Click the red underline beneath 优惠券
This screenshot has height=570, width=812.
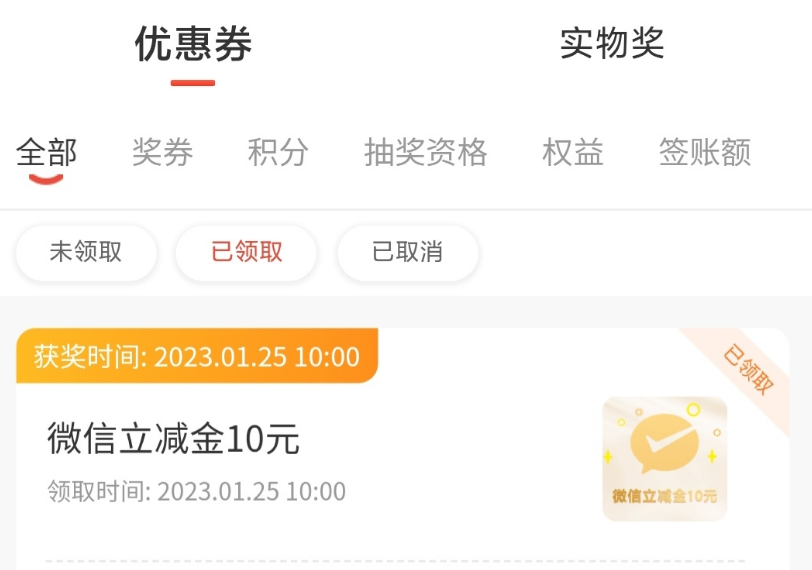coord(193,83)
